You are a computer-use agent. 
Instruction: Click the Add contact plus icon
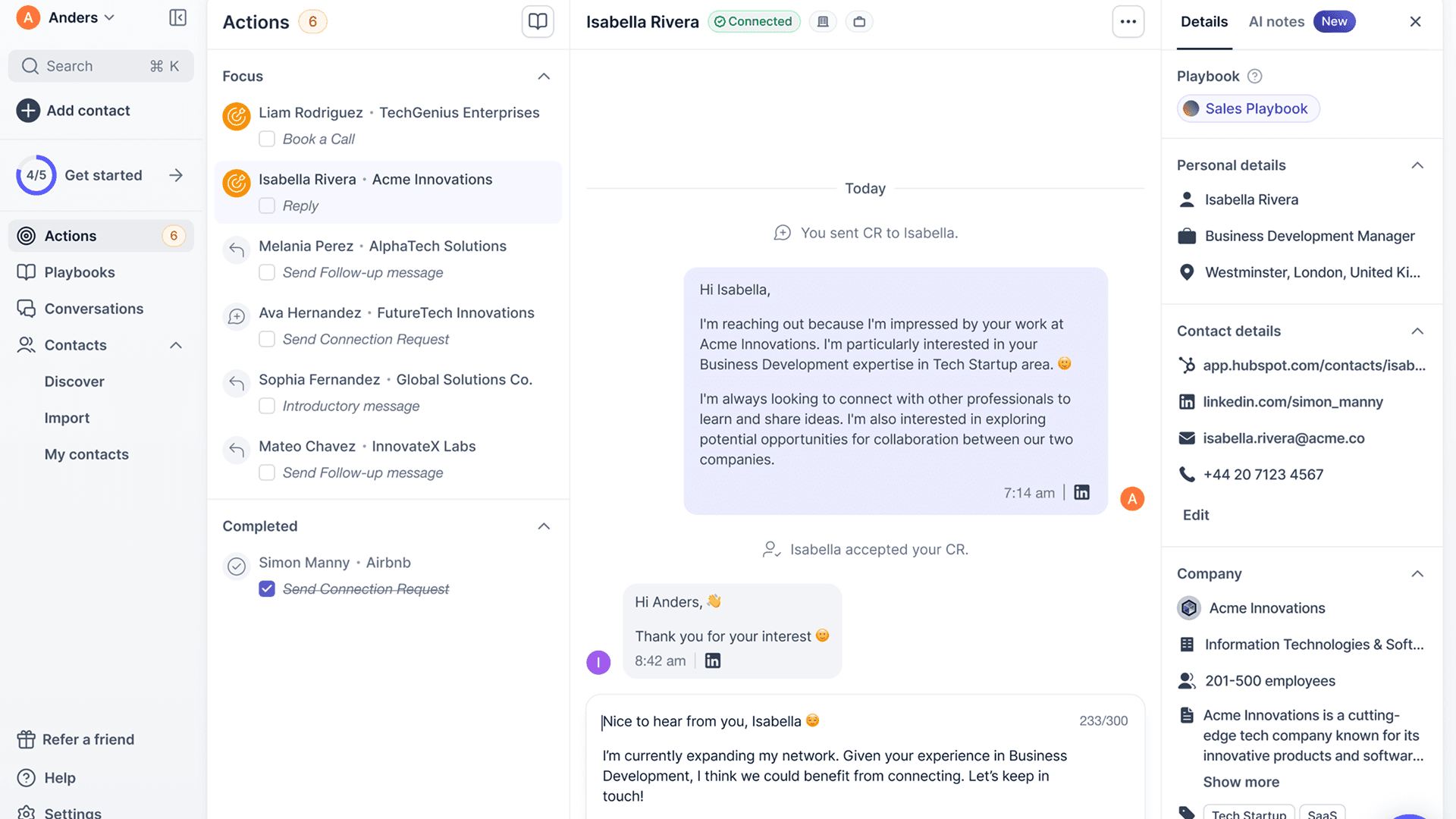coord(28,111)
